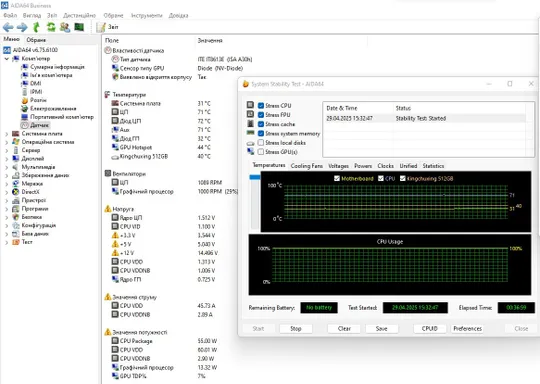Enable the Stress local disks checkbox
Viewport: 540px width, 384px height.
point(261,143)
